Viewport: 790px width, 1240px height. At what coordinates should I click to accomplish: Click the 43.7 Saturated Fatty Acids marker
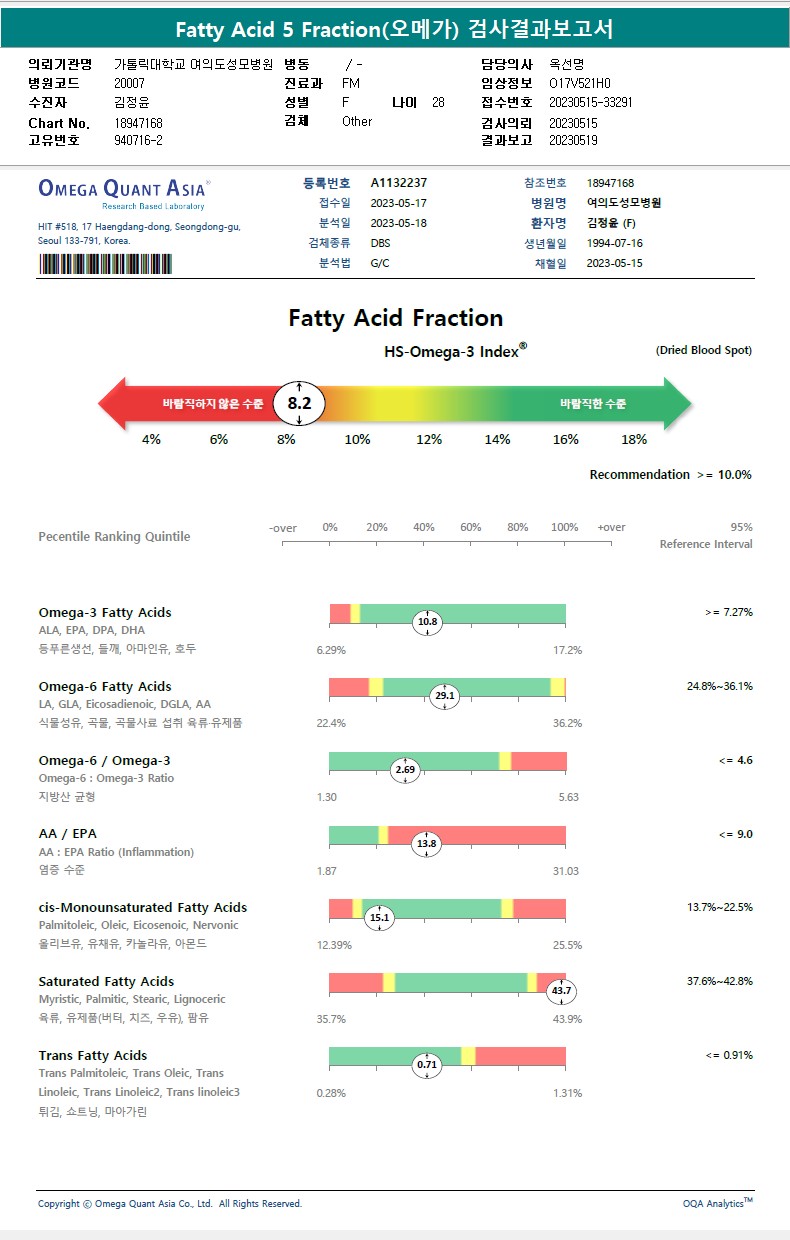[x=561, y=991]
